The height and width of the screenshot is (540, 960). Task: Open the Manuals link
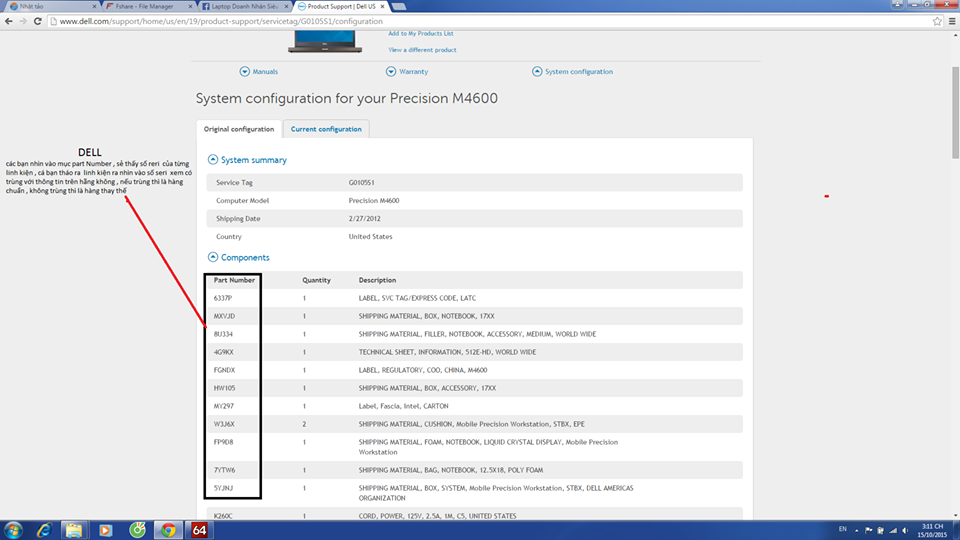point(265,72)
